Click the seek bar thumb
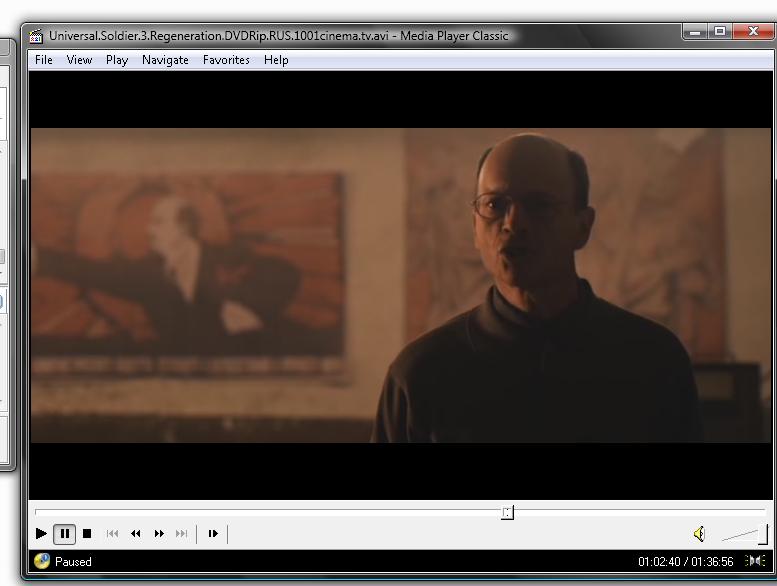777x586 pixels. (507, 512)
